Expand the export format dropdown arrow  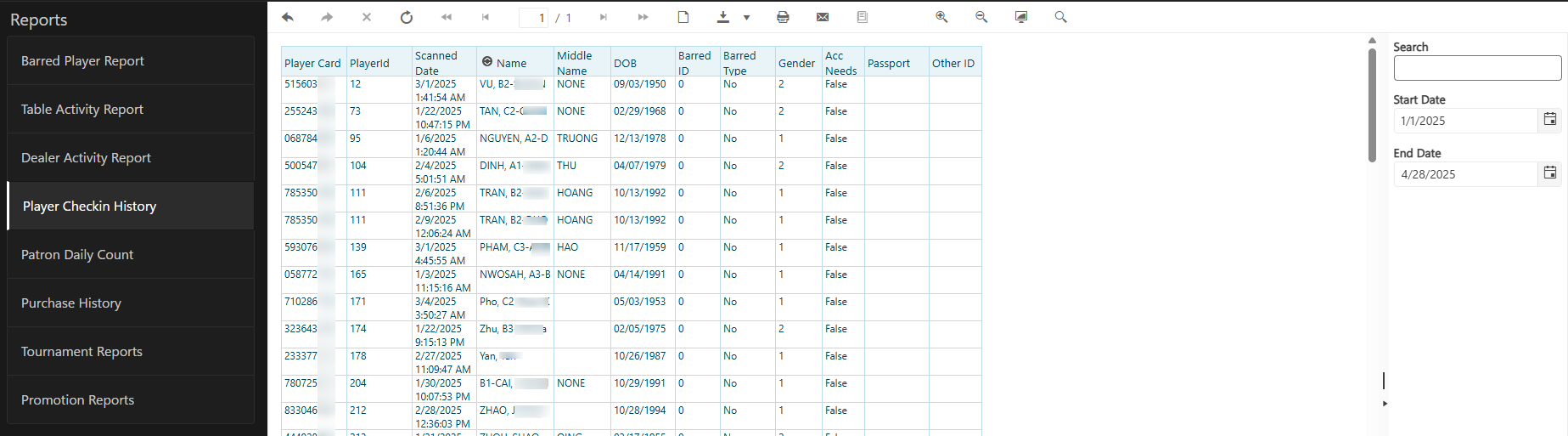tap(747, 17)
